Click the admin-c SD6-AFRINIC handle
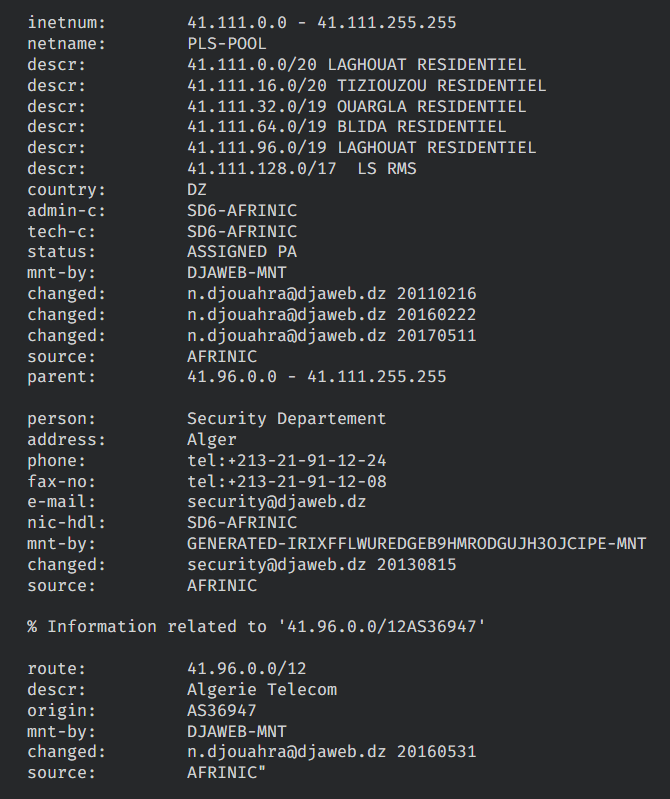The height and width of the screenshot is (799, 670). click(x=241, y=210)
